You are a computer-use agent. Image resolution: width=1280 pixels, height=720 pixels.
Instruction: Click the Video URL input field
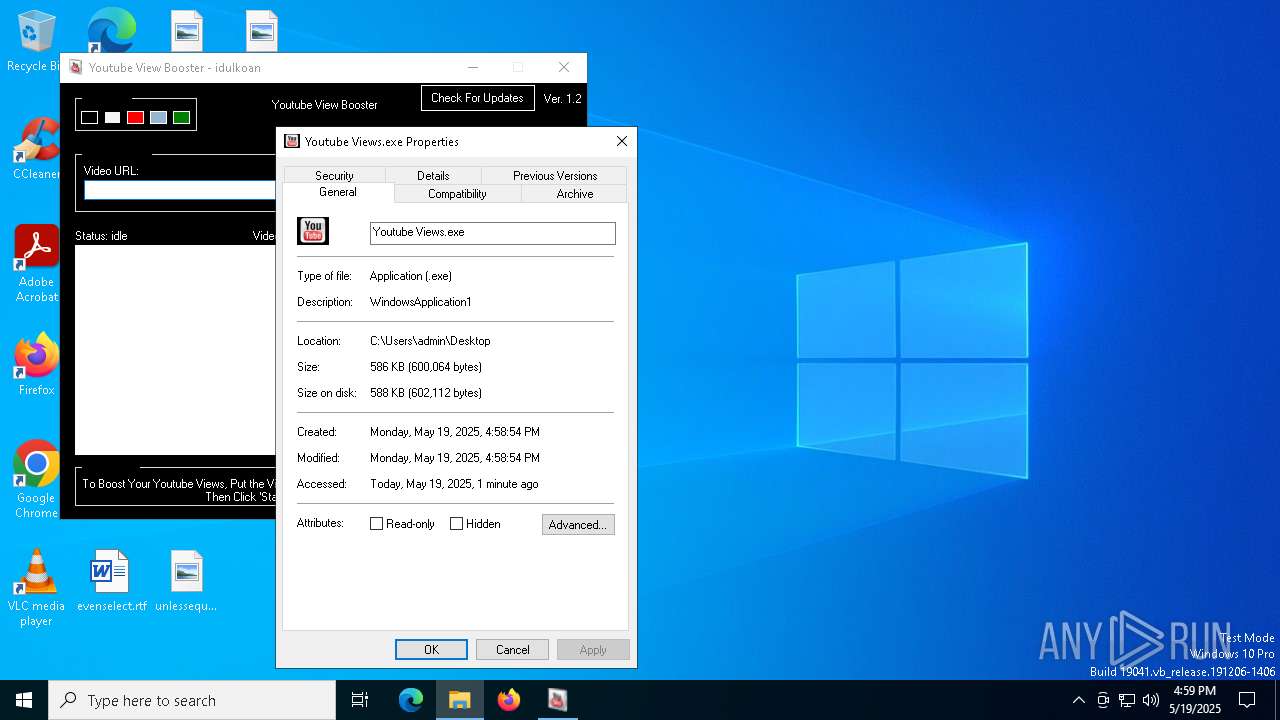180,190
